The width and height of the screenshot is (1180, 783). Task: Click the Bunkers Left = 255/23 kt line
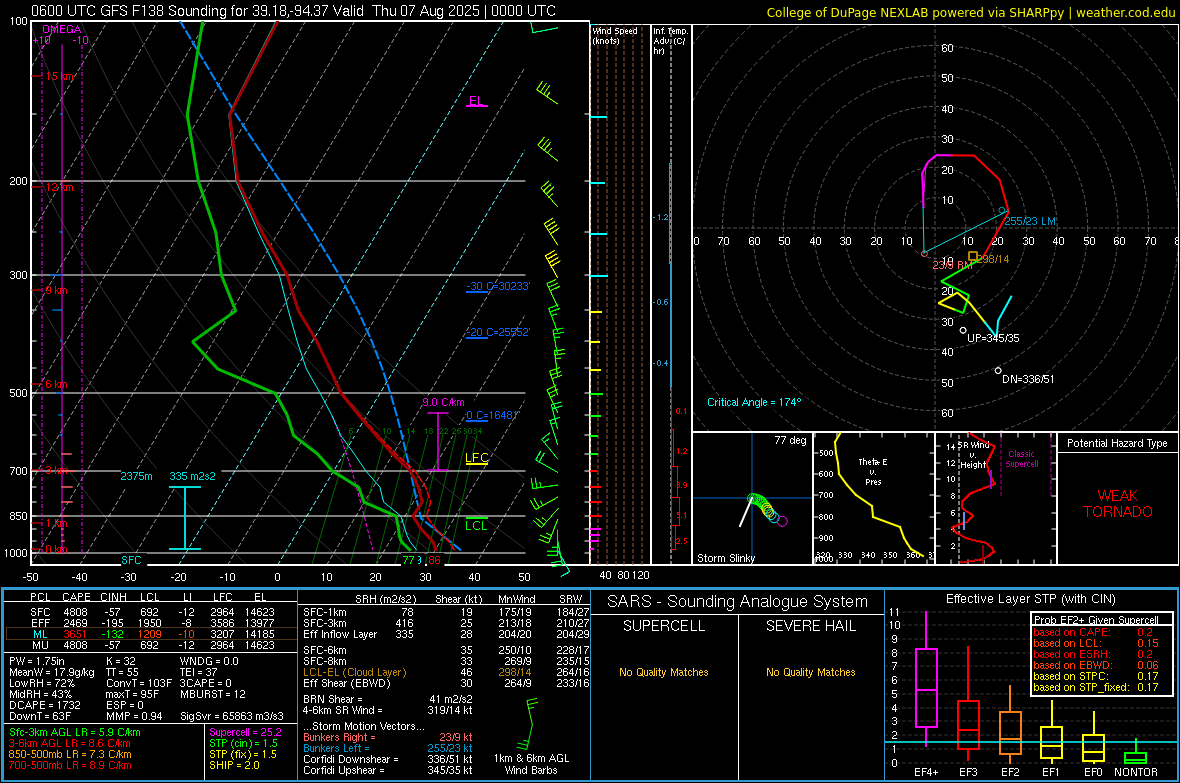[x=388, y=748]
